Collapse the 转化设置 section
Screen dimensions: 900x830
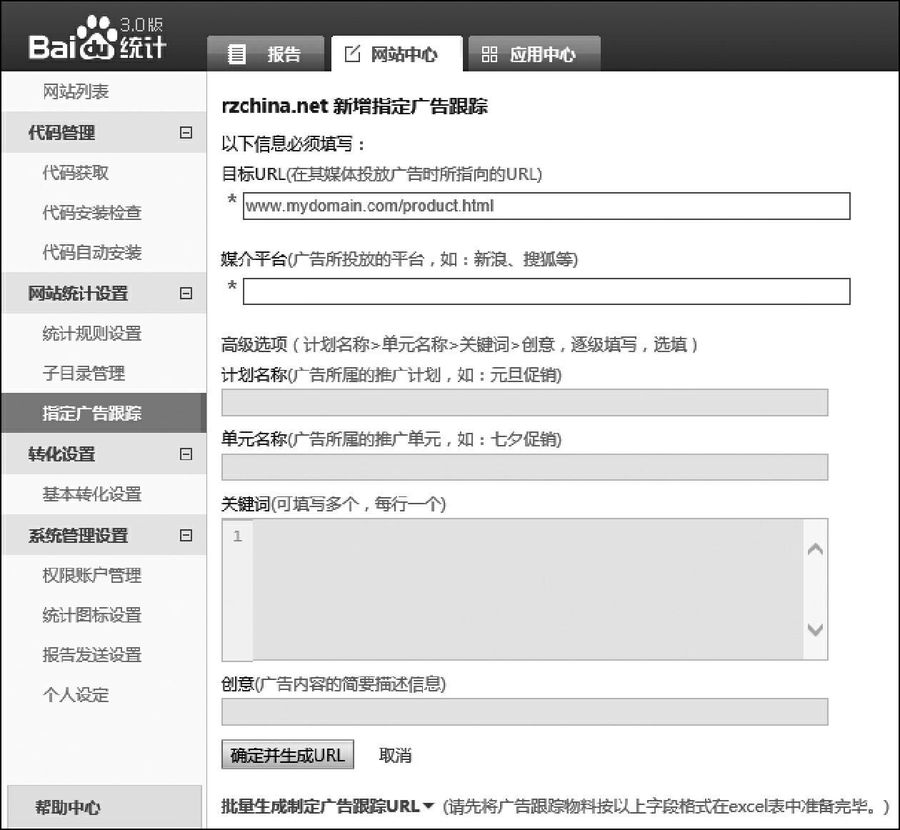tap(185, 454)
